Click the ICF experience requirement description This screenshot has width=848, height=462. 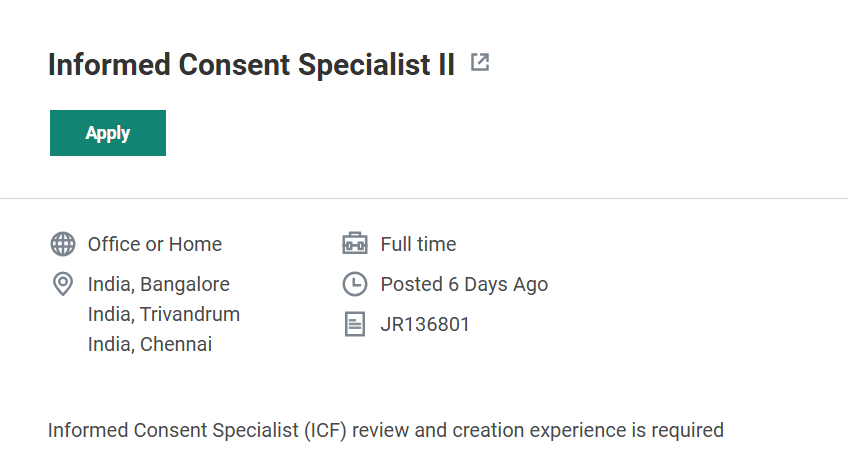click(385, 431)
